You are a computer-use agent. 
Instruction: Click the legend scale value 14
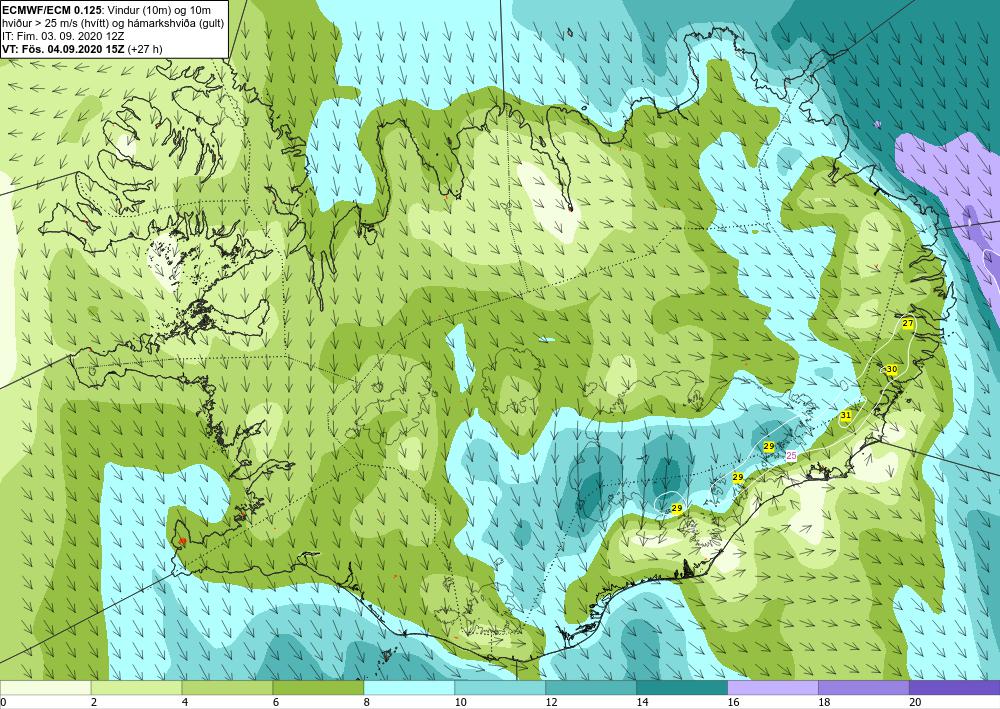coord(643,702)
